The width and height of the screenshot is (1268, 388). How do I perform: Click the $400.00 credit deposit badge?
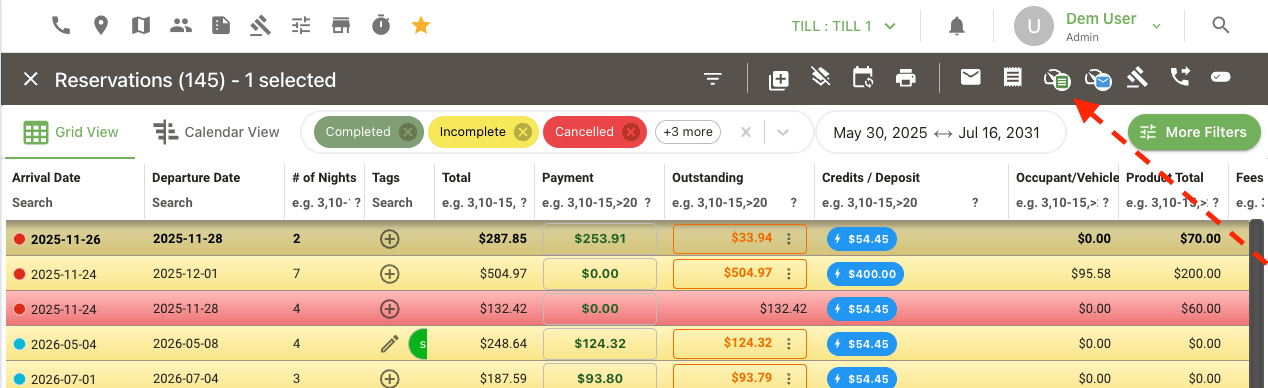pyautogui.click(x=866, y=274)
